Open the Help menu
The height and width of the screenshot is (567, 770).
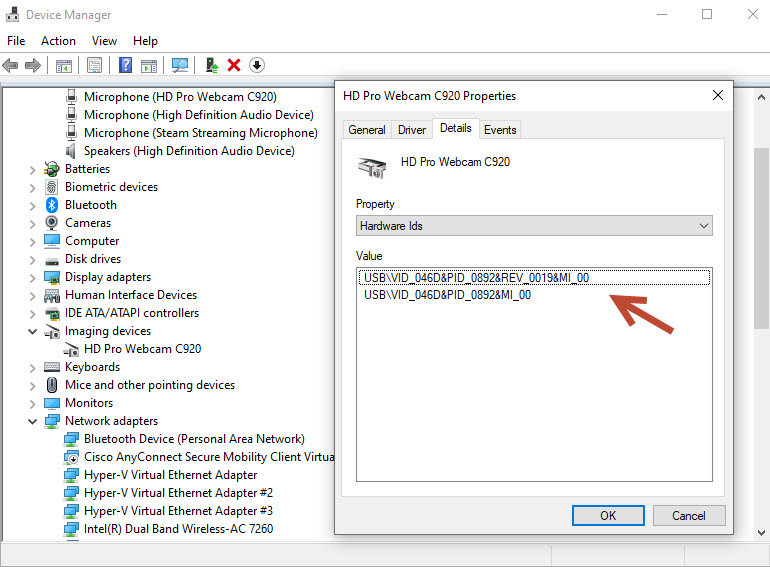(145, 41)
